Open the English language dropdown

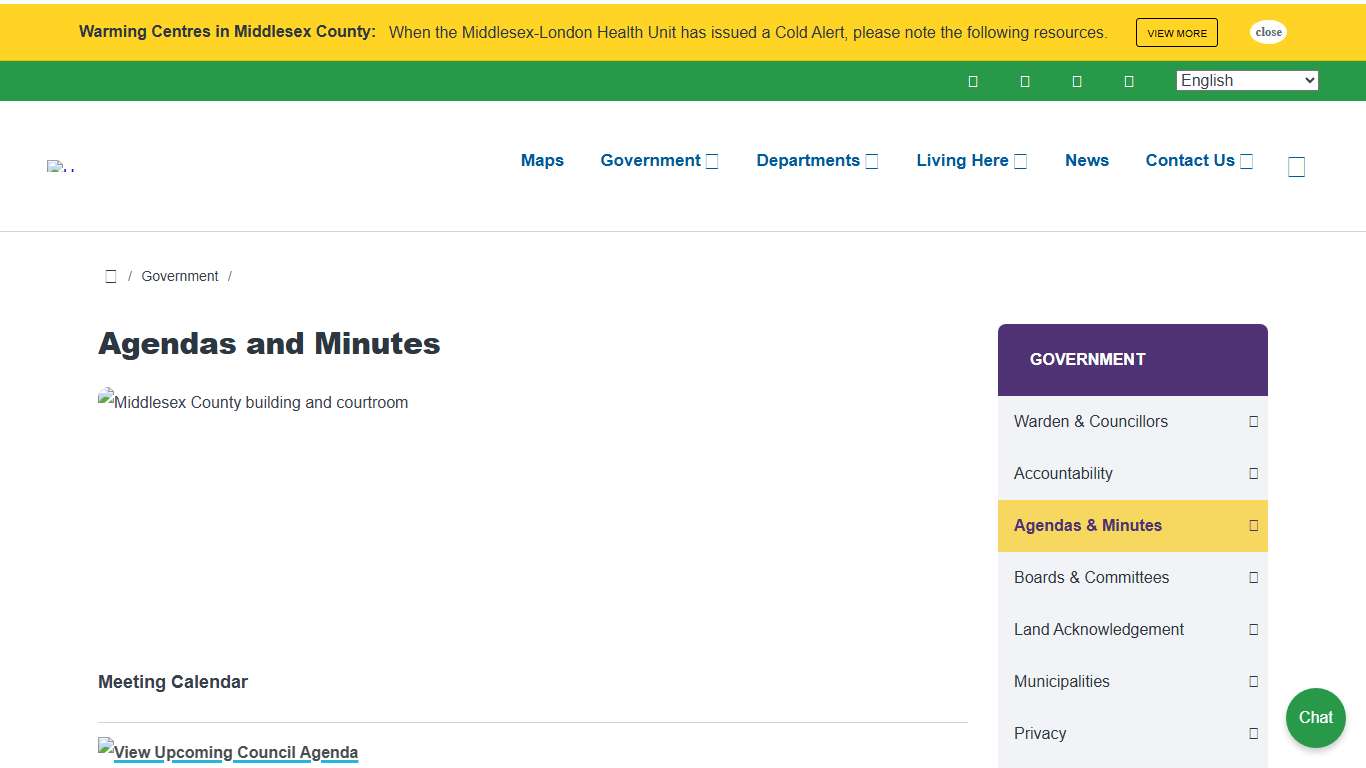coord(1247,80)
